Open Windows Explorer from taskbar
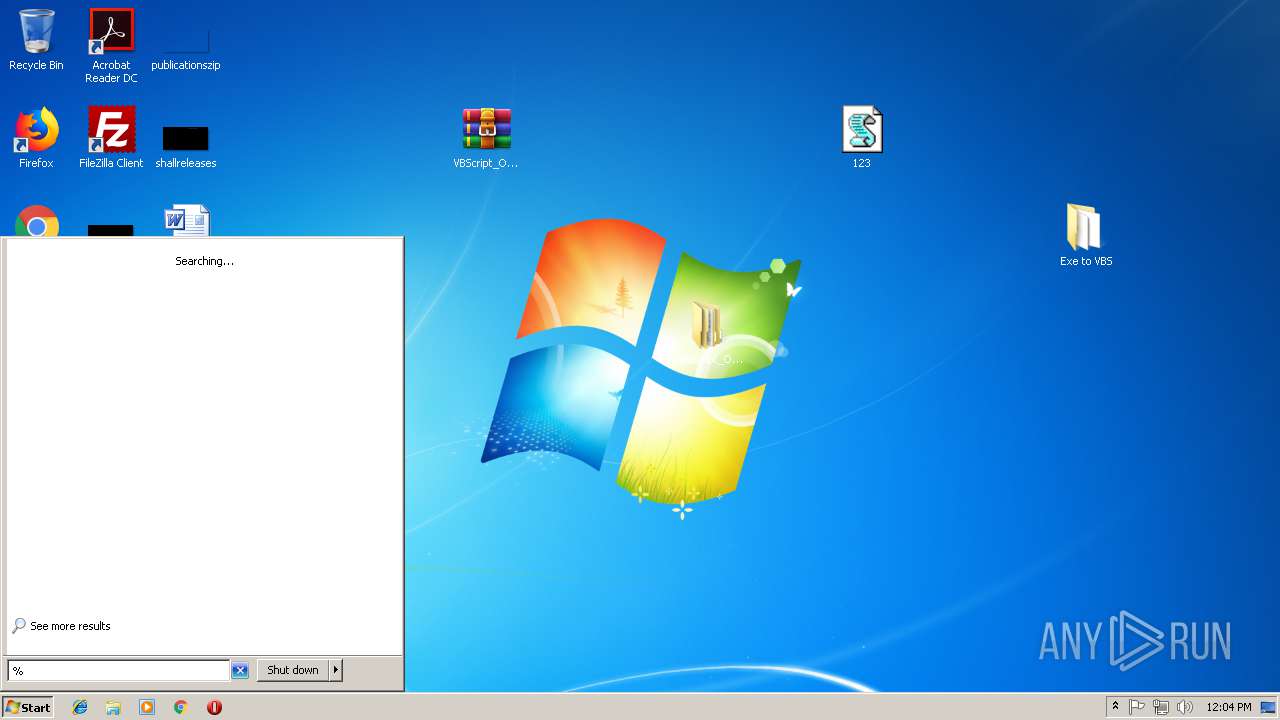Viewport: 1280px width, 720px height. pos(113,707)
